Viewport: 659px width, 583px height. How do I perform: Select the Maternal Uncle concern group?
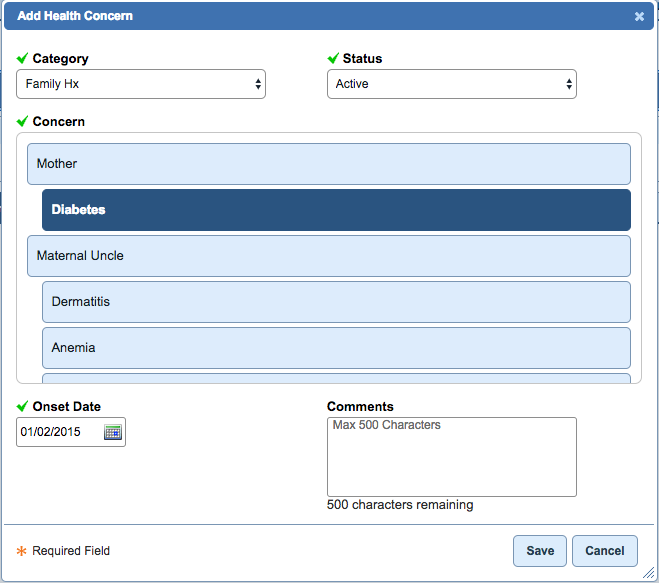[328, 256]
